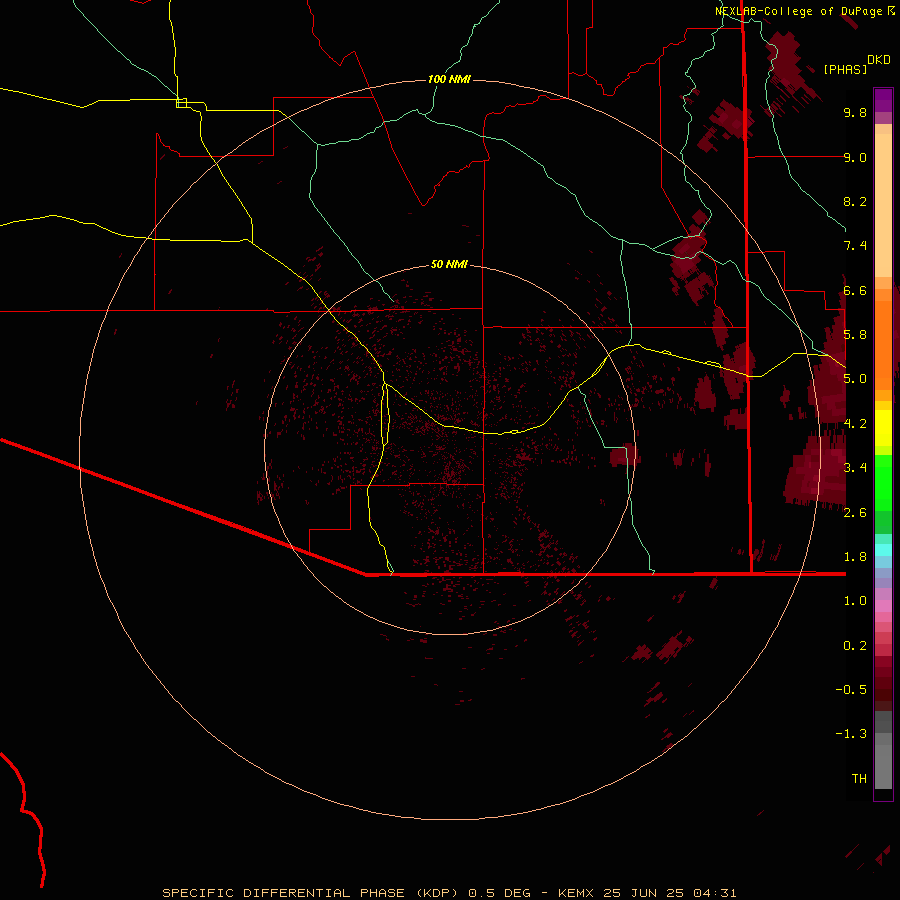Click the -1.3 value on the color scale
The width and height of the screenshot is (900, 900).
pos(851,734)
